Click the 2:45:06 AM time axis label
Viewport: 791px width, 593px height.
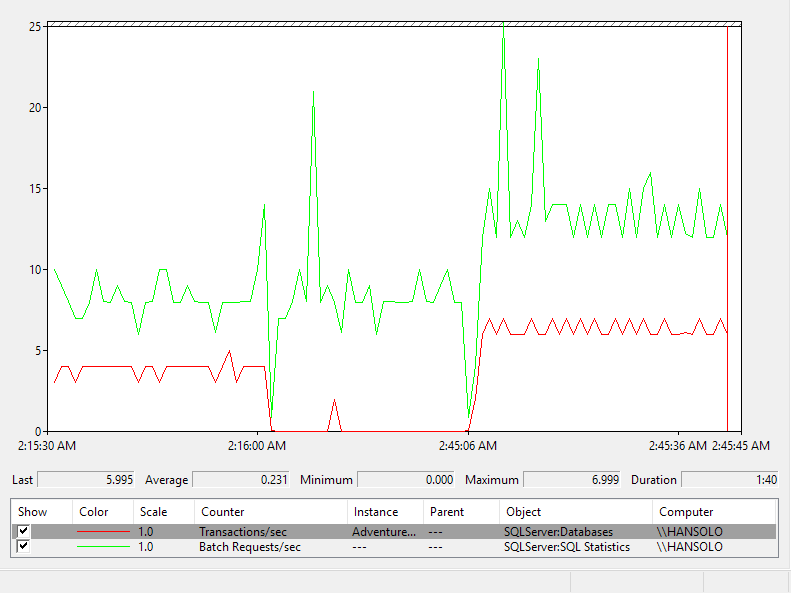pos(468,446)
